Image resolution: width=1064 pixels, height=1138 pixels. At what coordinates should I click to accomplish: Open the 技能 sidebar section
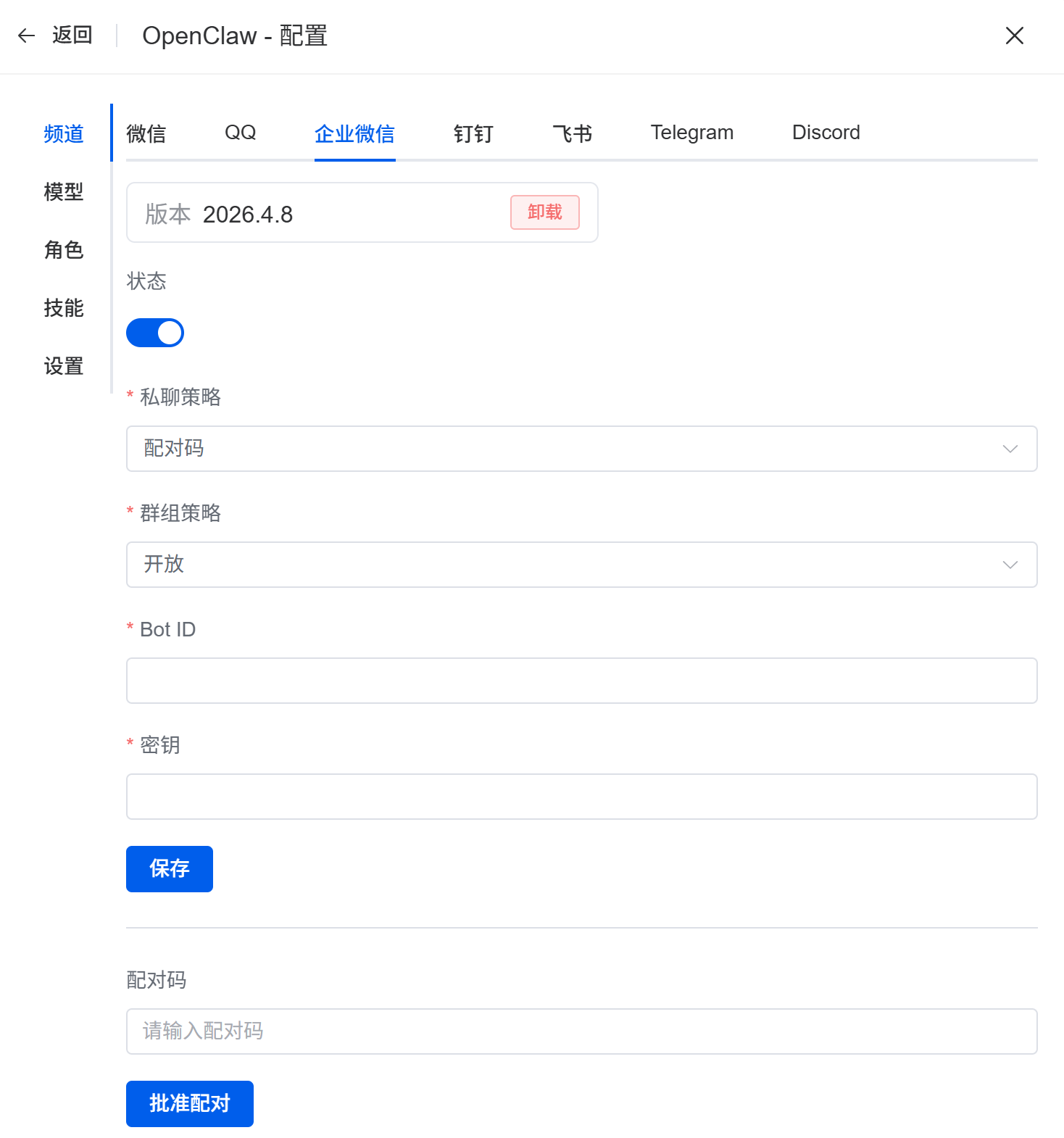[64, 308]
